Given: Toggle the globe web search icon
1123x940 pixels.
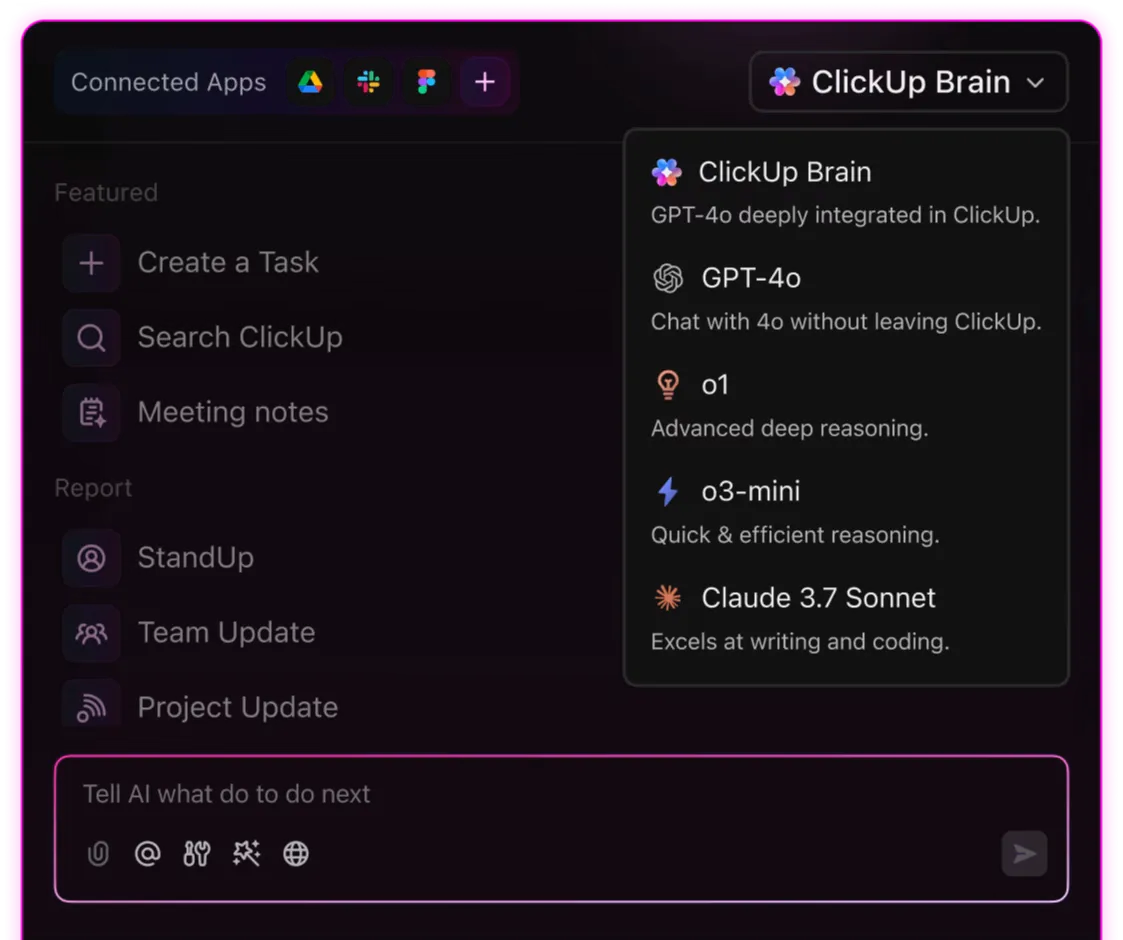Looking at the screenshot, I should pos(296,853).
